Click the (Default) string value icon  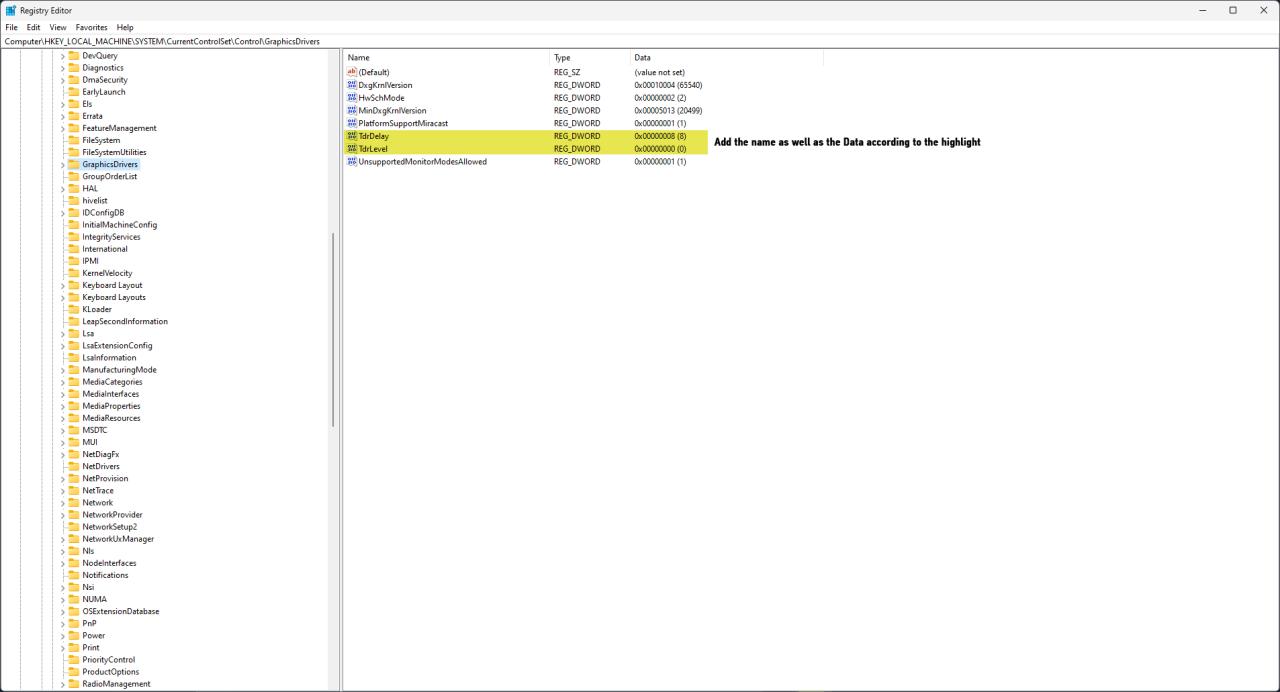click(352, 72)
